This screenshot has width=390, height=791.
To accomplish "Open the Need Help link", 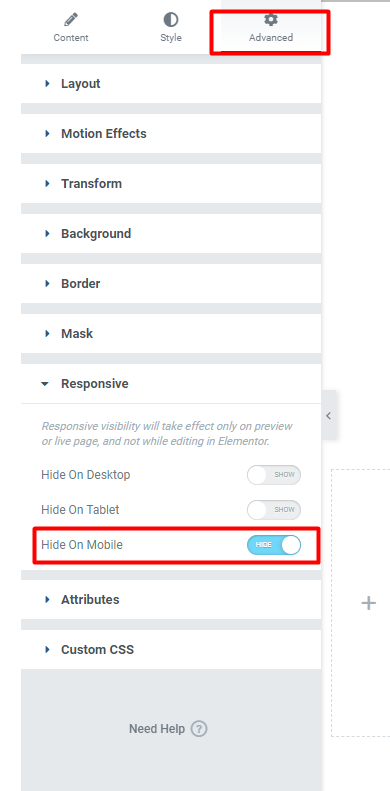I will pyautogui.click(x=157, y=729).
